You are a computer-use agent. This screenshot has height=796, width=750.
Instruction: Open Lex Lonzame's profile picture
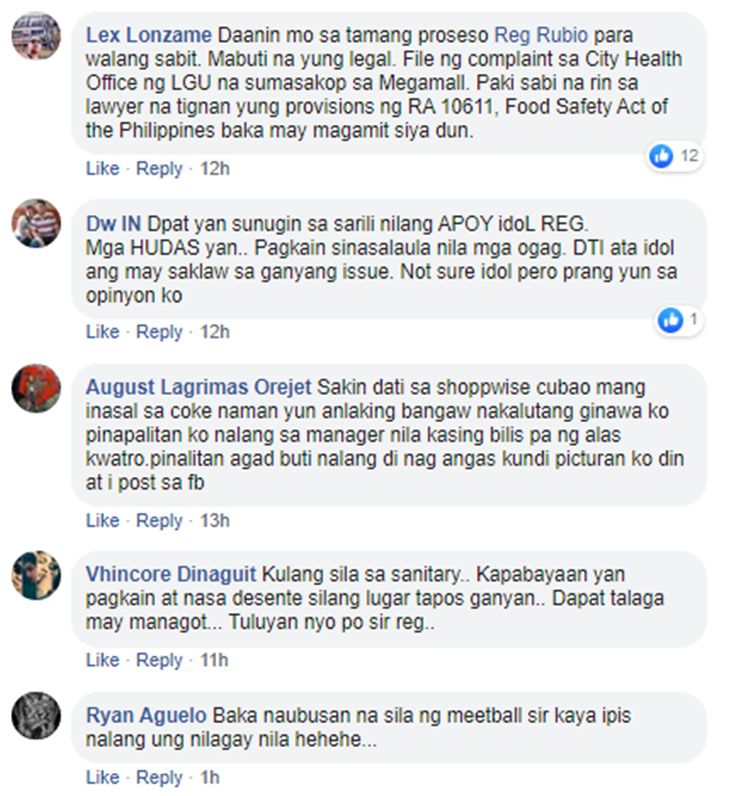coord(36,36)
